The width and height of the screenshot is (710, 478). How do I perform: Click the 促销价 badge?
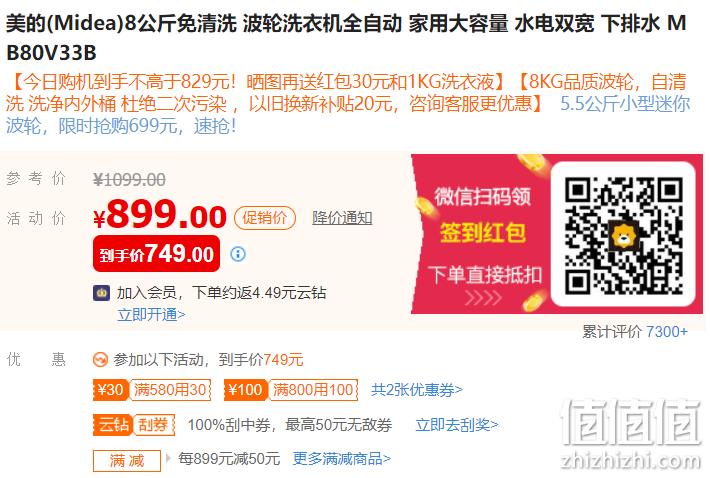point(265,218)
